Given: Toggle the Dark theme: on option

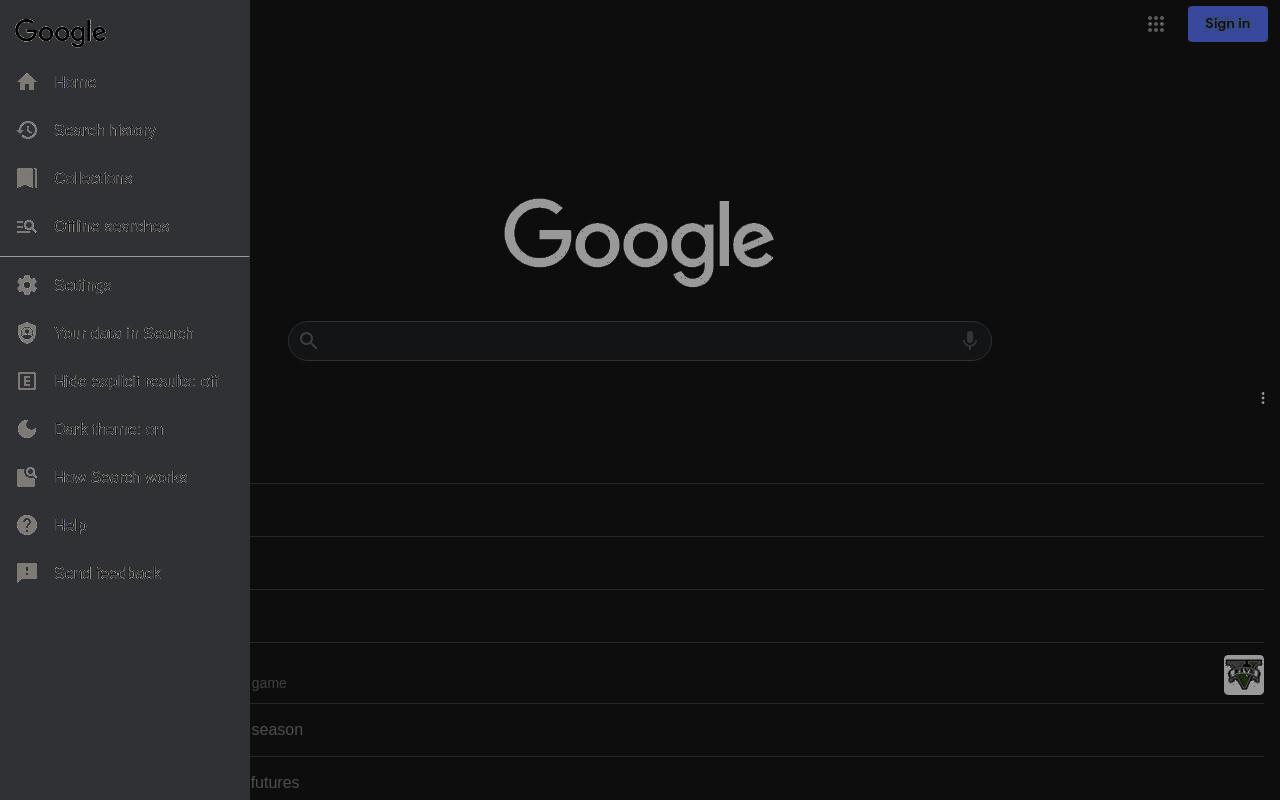Looking at the screenshot, I should 124,429.
